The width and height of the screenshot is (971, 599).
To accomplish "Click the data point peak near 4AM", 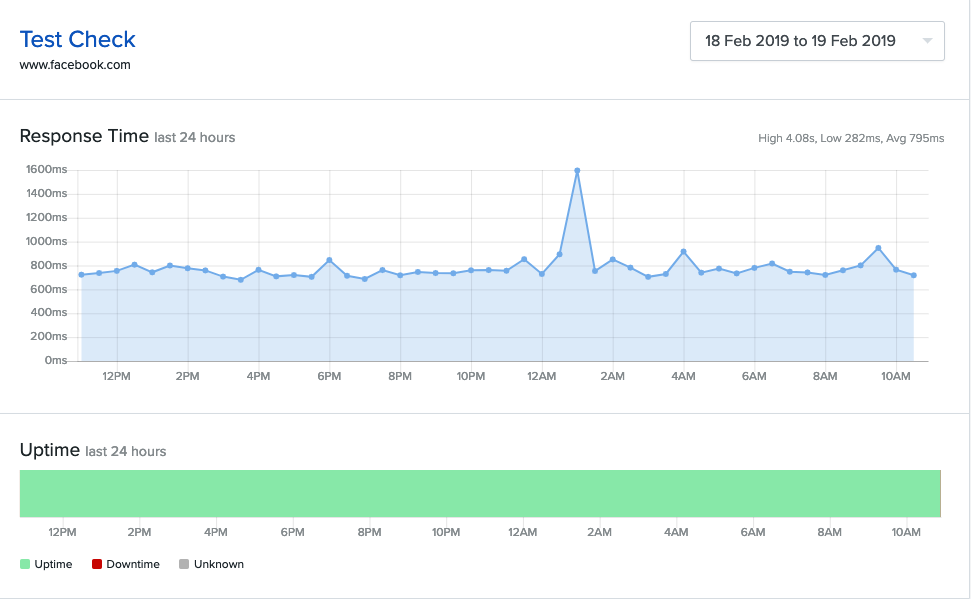I will coord(683,252).
